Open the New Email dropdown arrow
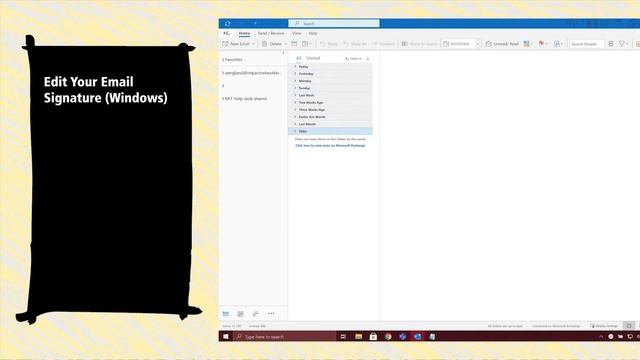The width and height of the screenshot is (640, 360). pyautogui.click(x=253, y=44)
